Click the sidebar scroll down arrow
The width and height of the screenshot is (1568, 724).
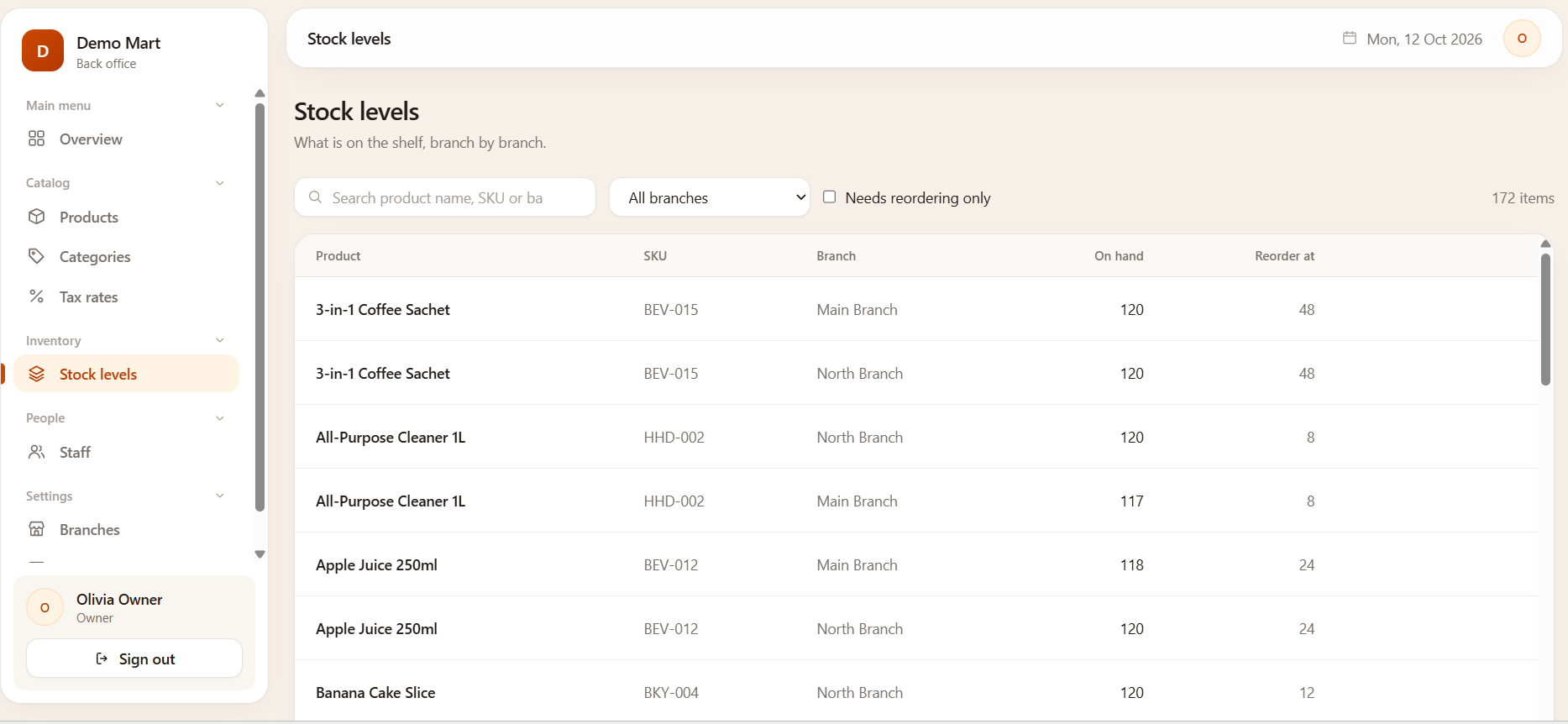click(x=260, y=554)
